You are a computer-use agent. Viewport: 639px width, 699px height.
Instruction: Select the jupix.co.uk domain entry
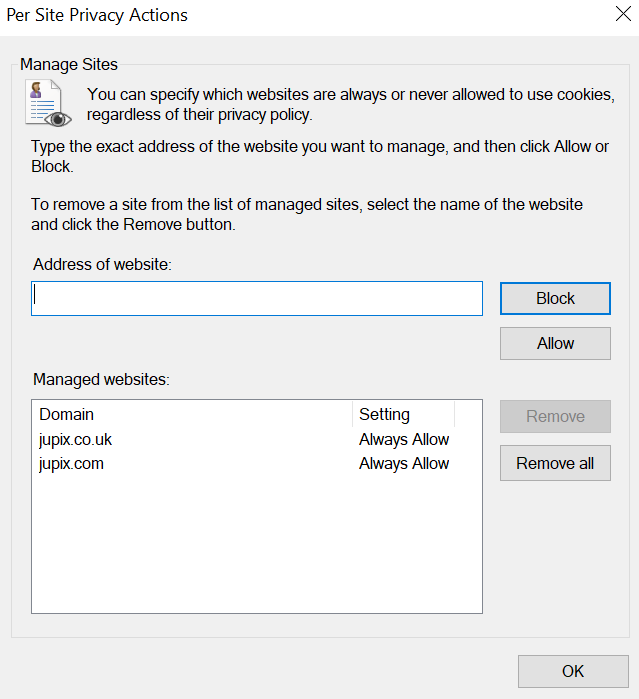tap(75, 440)
